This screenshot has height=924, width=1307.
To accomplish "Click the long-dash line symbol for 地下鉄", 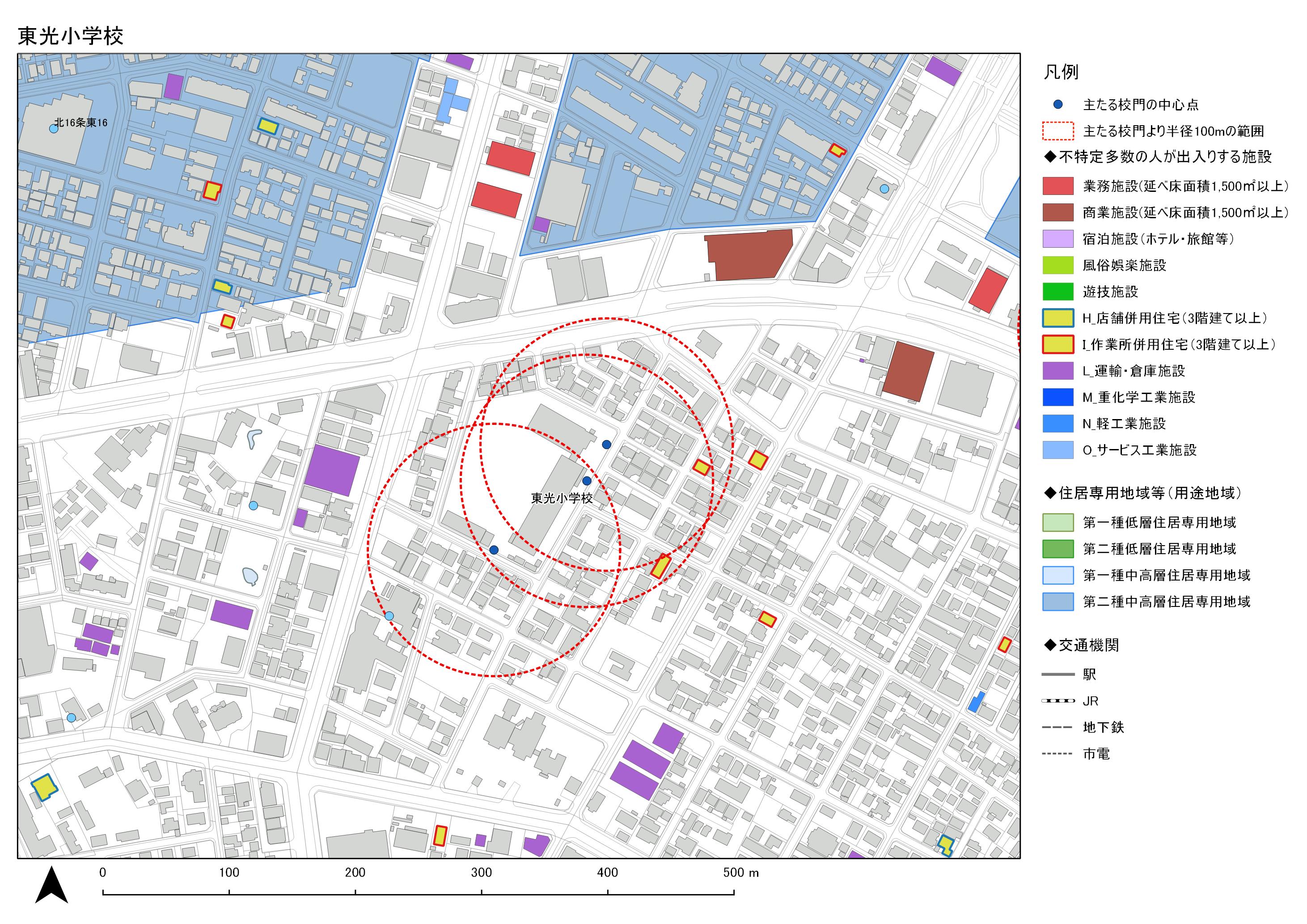I will coord(1057,728).
